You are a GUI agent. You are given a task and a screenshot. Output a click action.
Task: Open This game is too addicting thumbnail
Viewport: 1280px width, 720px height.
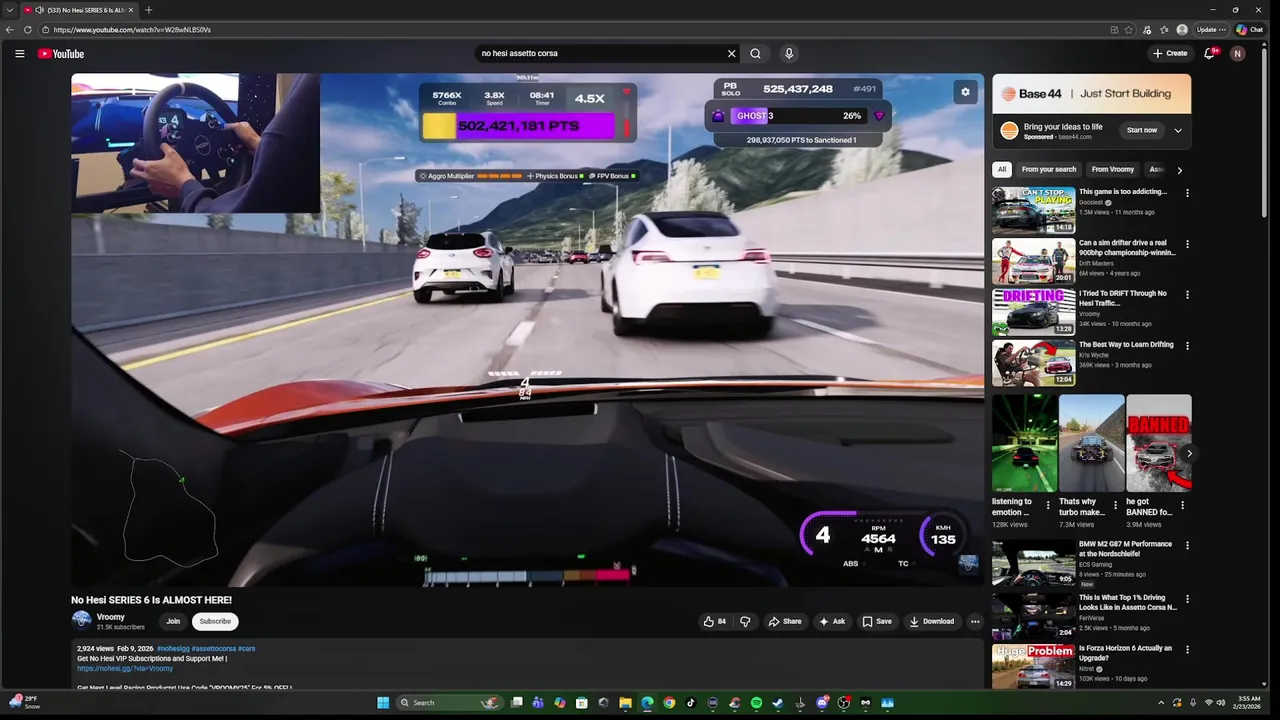[x=1033, y=210]
